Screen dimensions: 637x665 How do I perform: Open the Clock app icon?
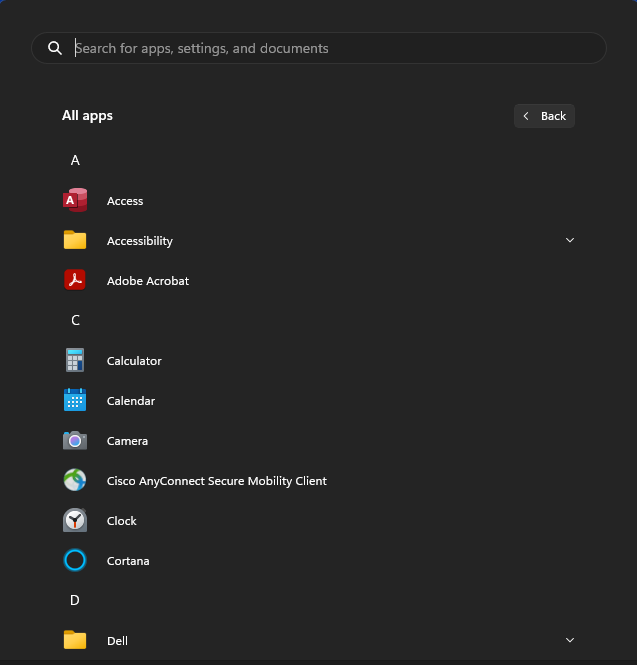point(75,520)
